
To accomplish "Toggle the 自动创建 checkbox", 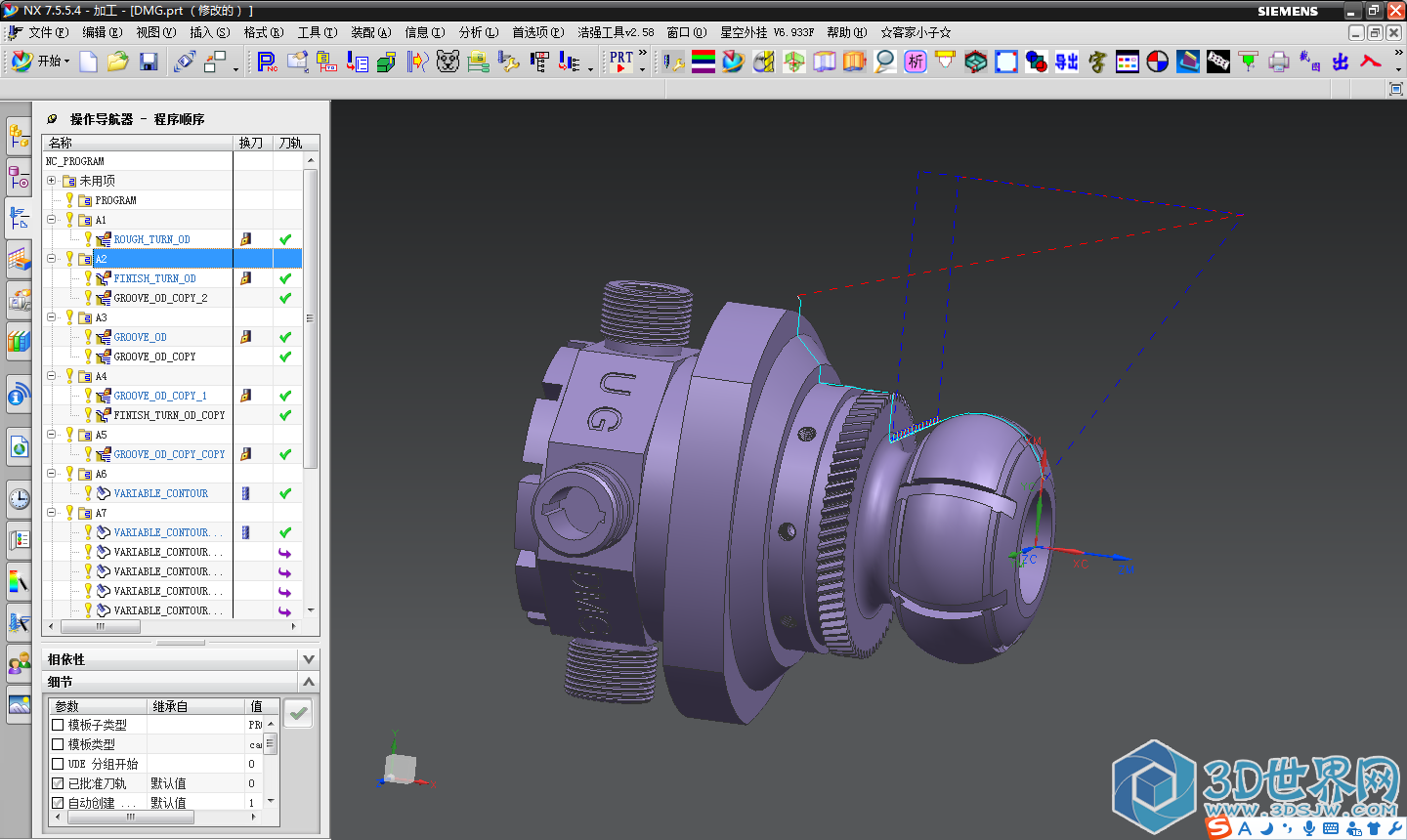I will (58, 803).
